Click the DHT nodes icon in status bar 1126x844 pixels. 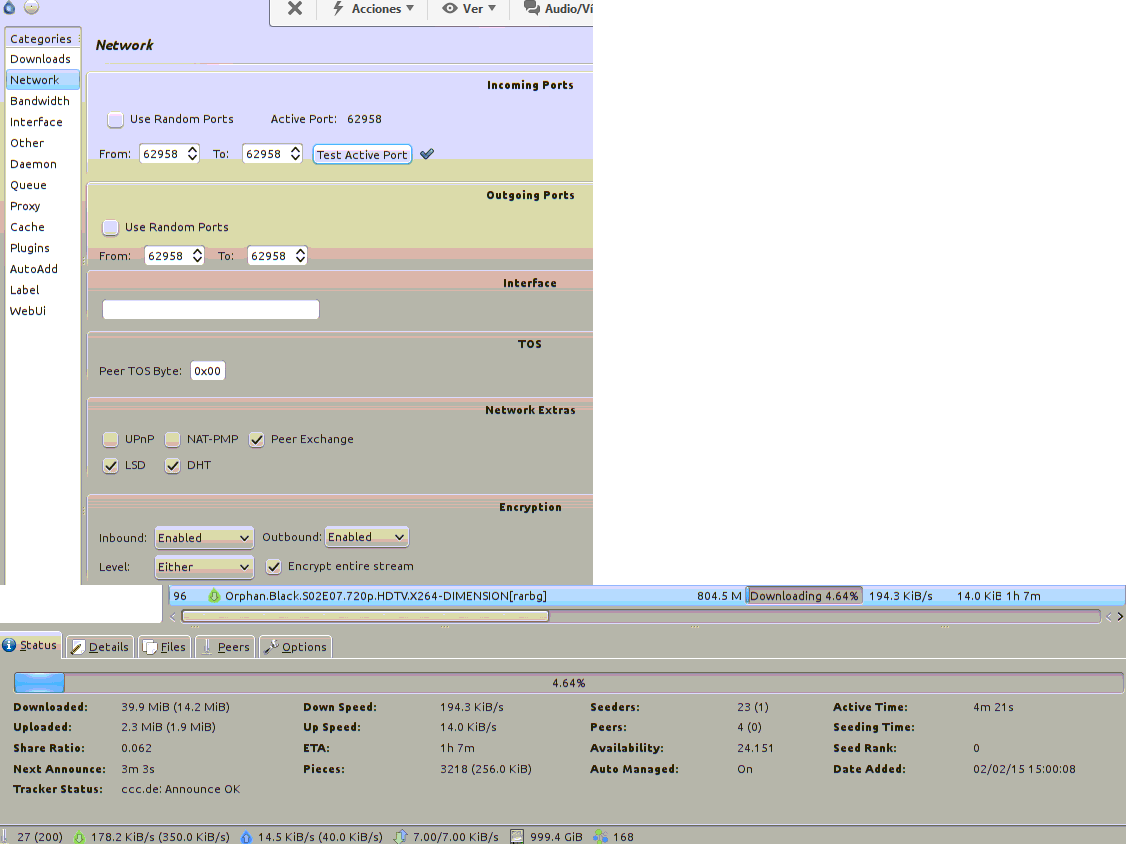pyautogui.click(x=600, y=837)
